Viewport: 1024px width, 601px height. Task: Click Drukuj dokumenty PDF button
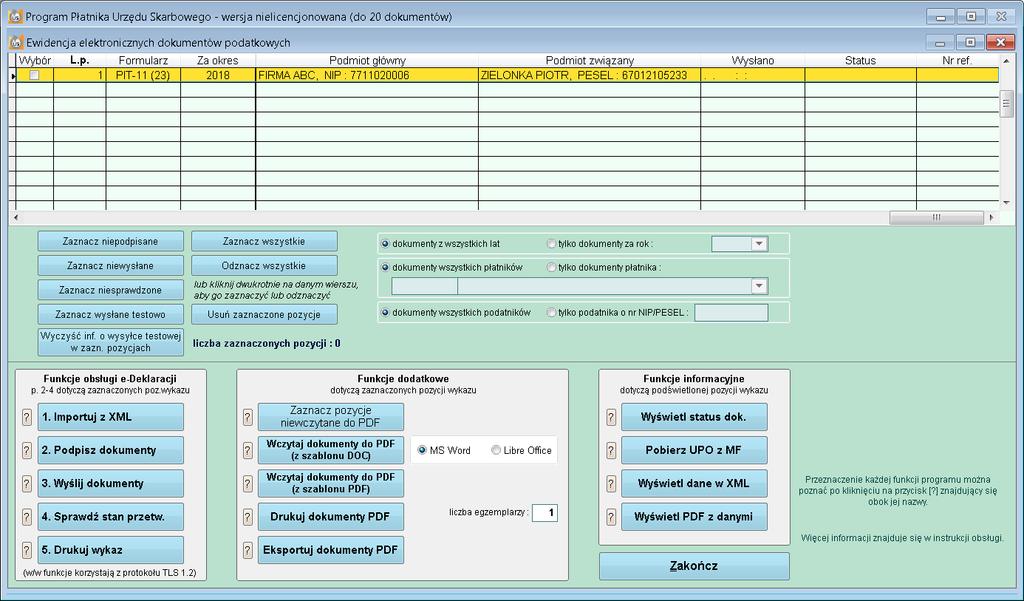pyautogui.click(x=331, y=517)
